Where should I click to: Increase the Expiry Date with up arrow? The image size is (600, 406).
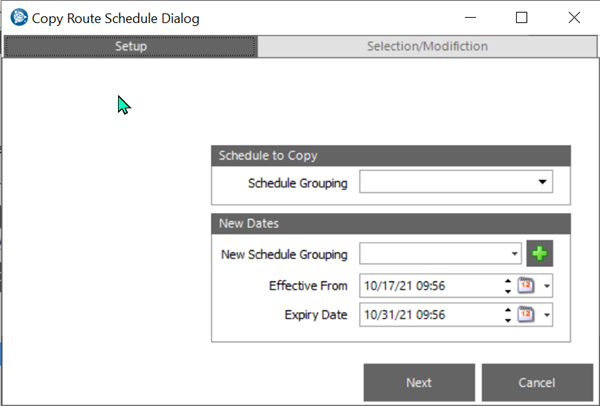click(508, 310)
